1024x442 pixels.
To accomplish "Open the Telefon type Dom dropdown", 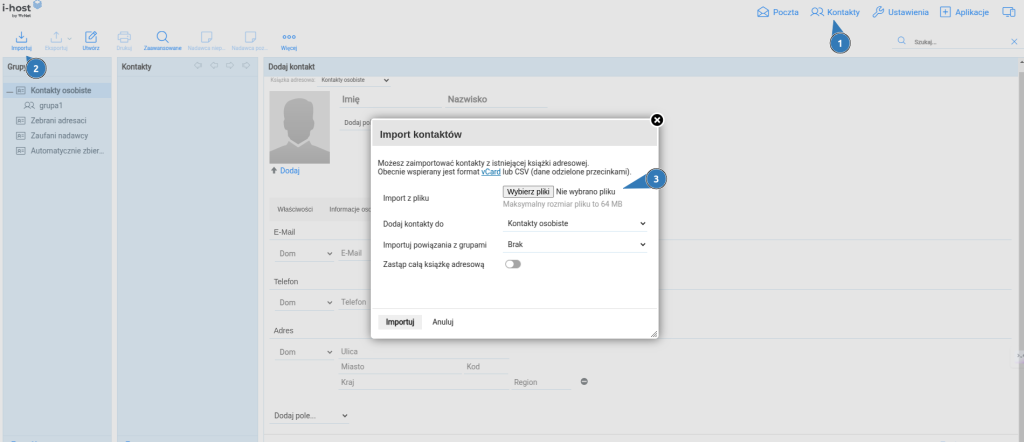I will [x=304, y=303].
